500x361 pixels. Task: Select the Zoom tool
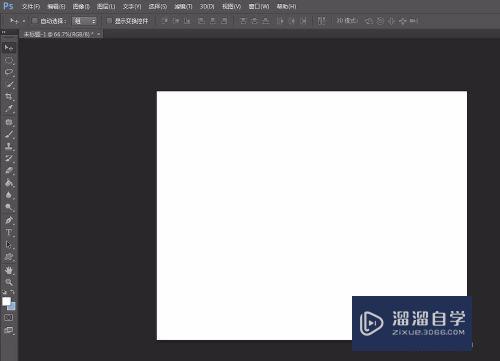(x=9, y=282)
